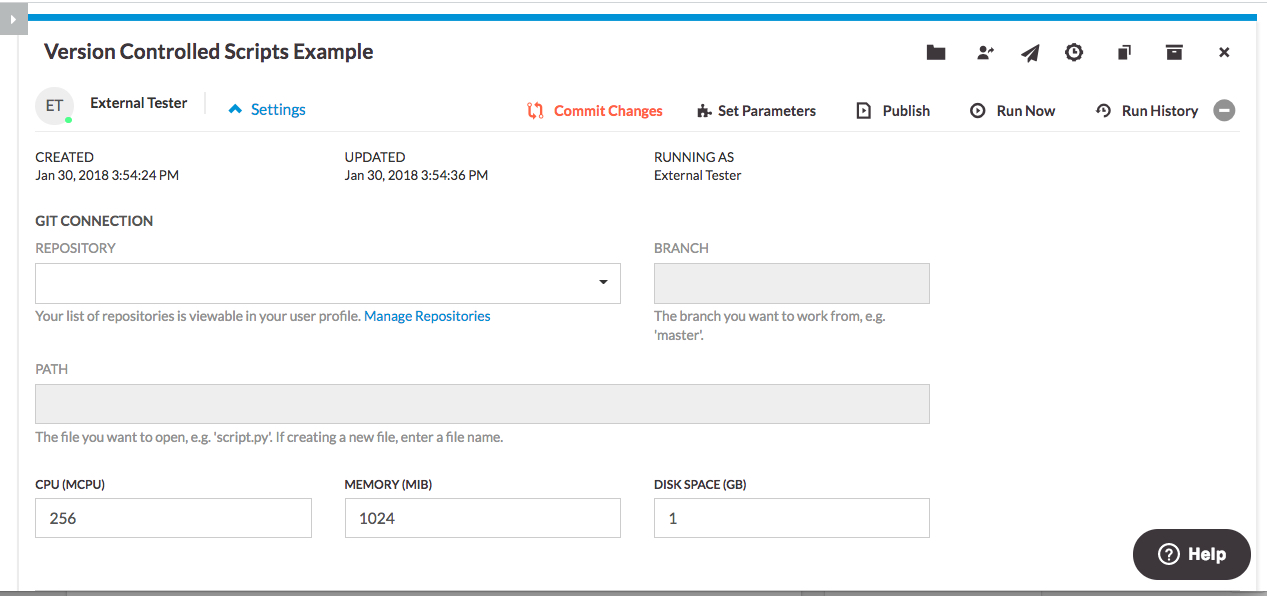Click the archive box icon

pyautogui.click(x=1174, y=53)
